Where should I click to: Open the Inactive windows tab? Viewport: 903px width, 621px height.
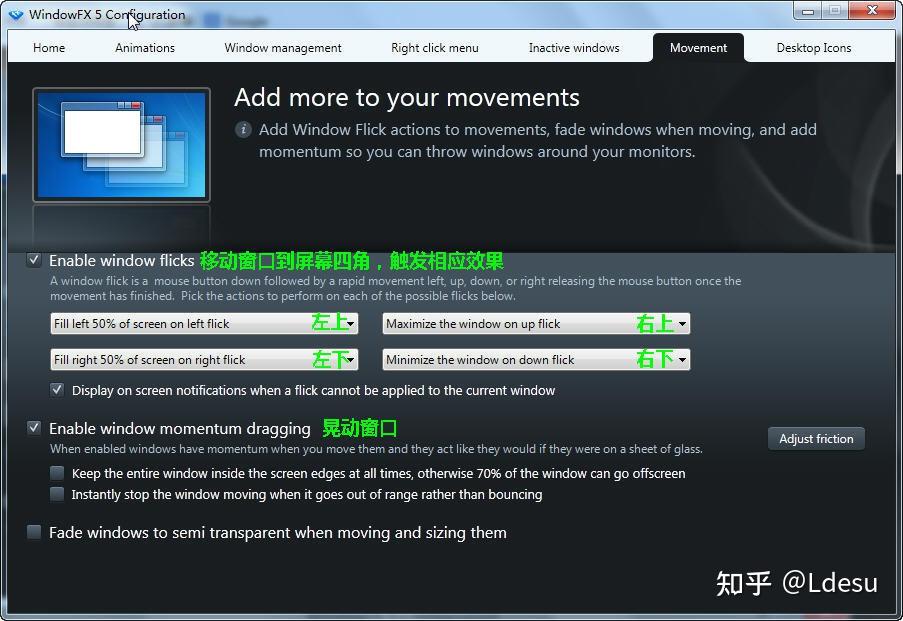pos(573,47)
